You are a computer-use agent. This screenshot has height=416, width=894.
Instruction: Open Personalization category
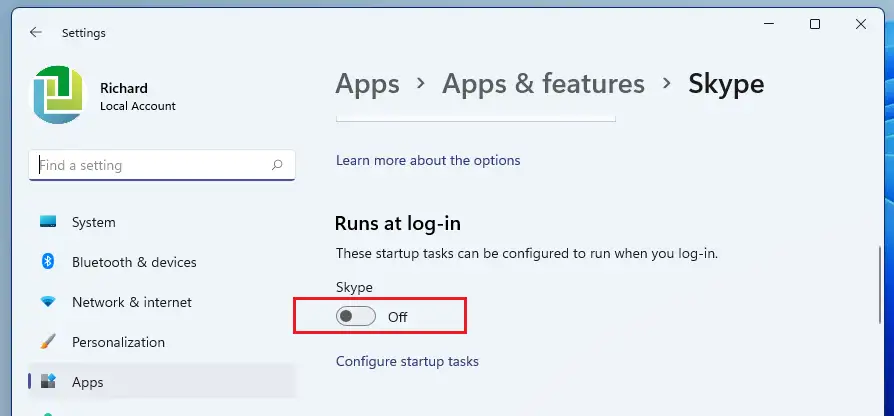tap(162, 342)
